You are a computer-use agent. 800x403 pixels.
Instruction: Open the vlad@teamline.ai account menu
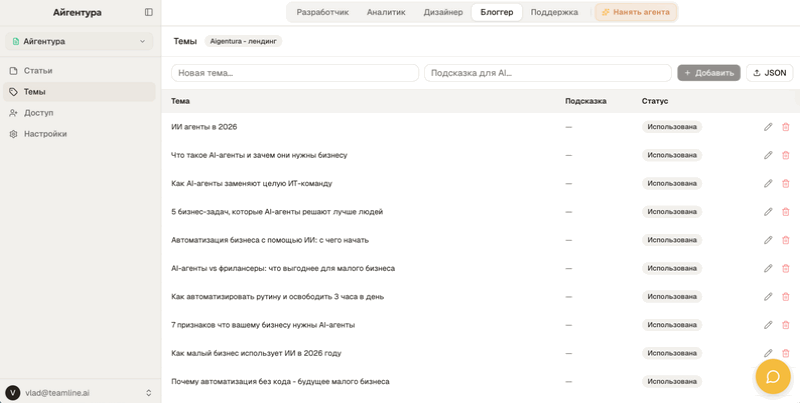tap(79, 393)
